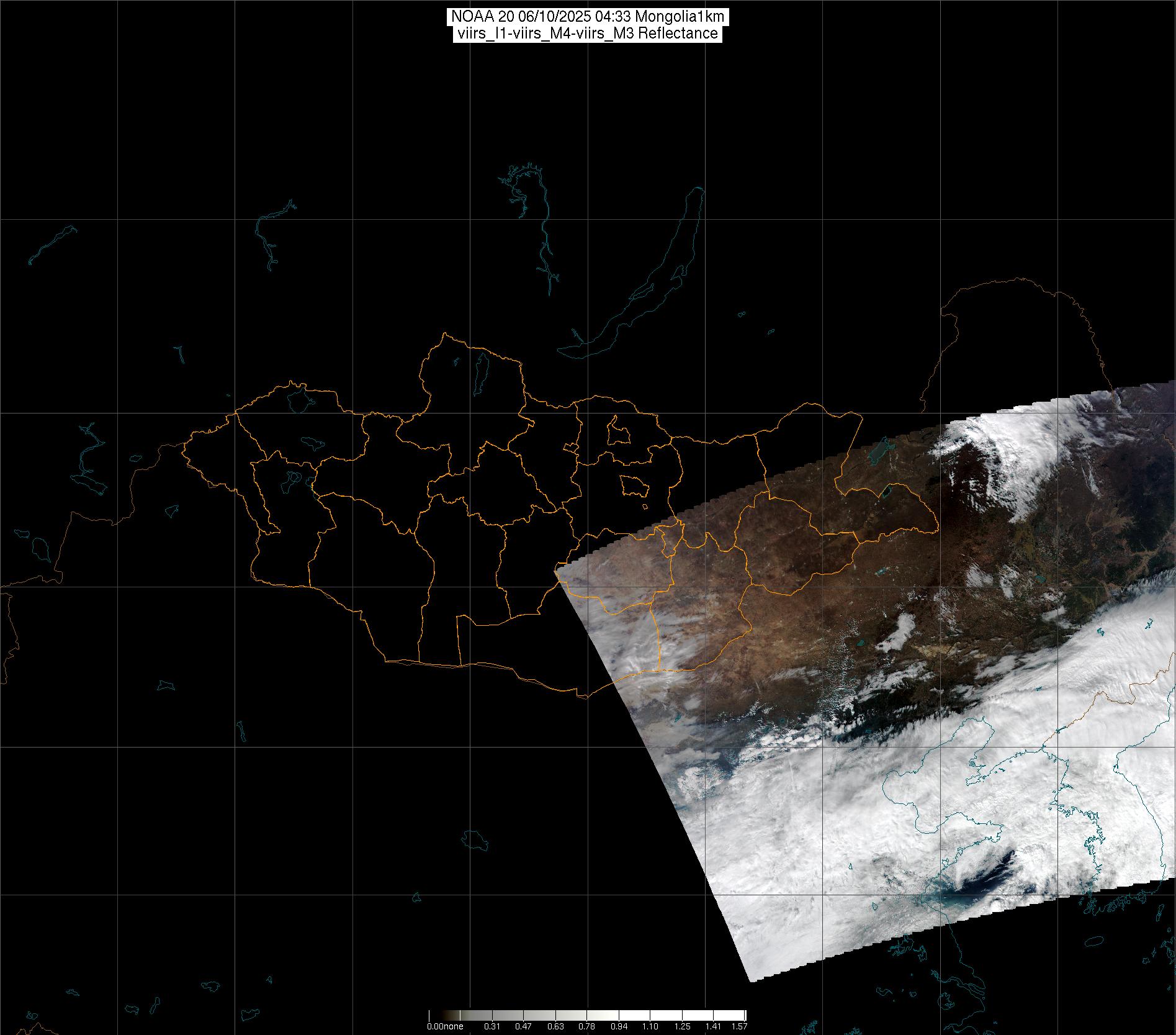Click the title line 'NOAA 20 06/10/2025 04:33 Mongolia1km'
The height and width of the screenshot is (1035, 1176).
587,16
